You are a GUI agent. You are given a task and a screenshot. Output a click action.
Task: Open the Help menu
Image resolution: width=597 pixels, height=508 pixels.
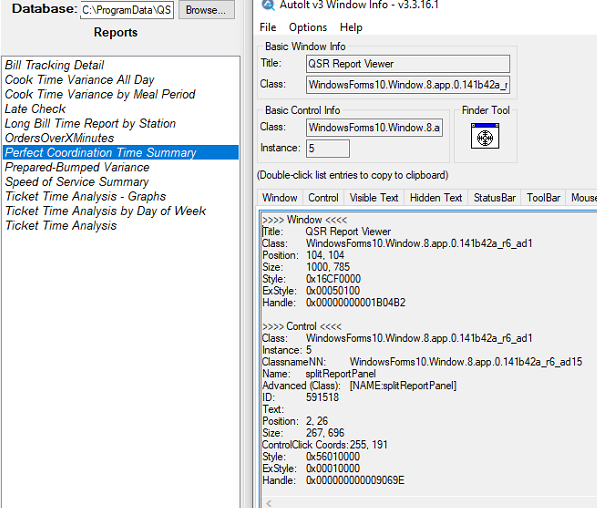351,27
